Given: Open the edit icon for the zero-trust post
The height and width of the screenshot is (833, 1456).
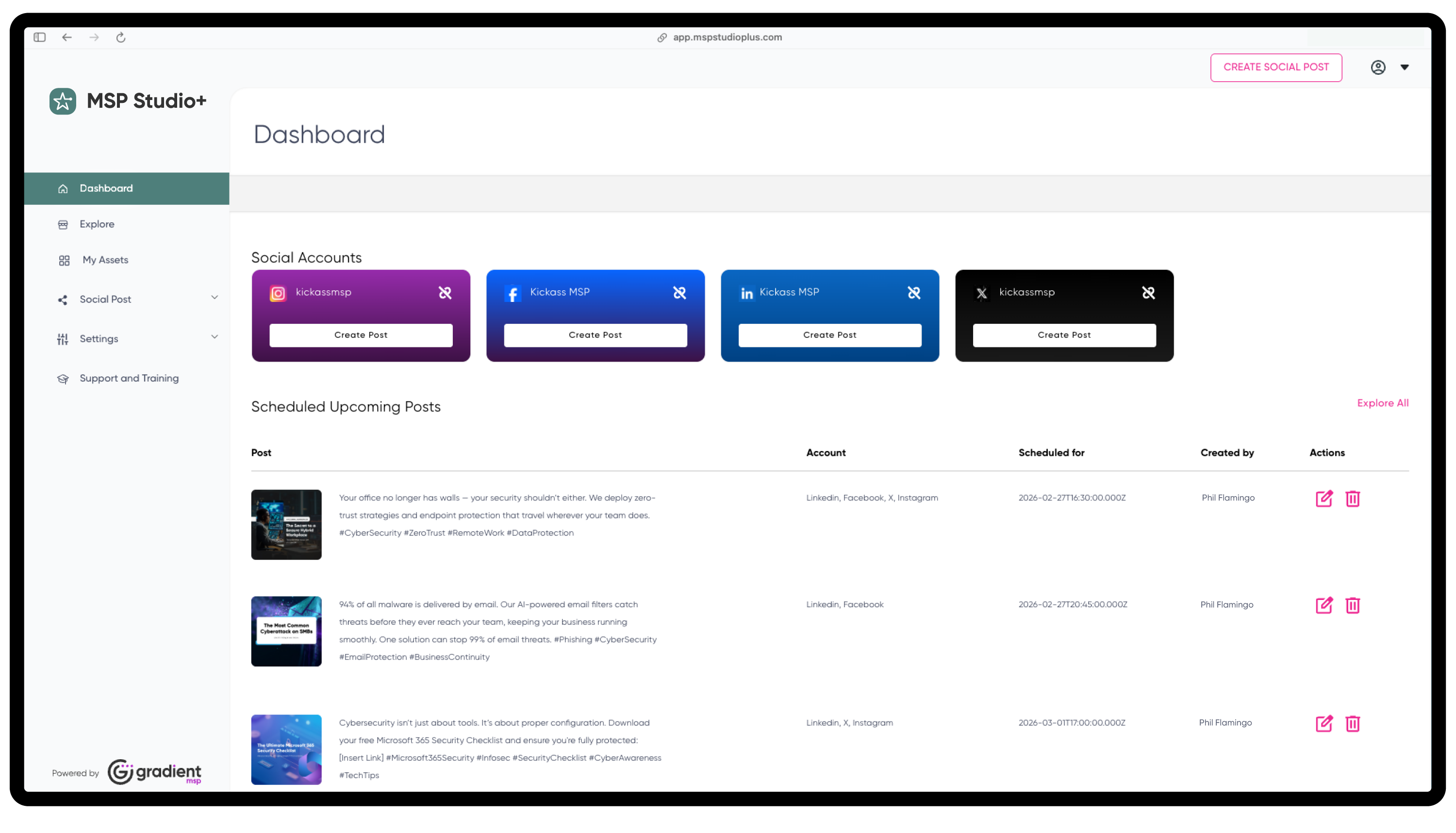Looking at the screenshot, I should pos(1324,499).
